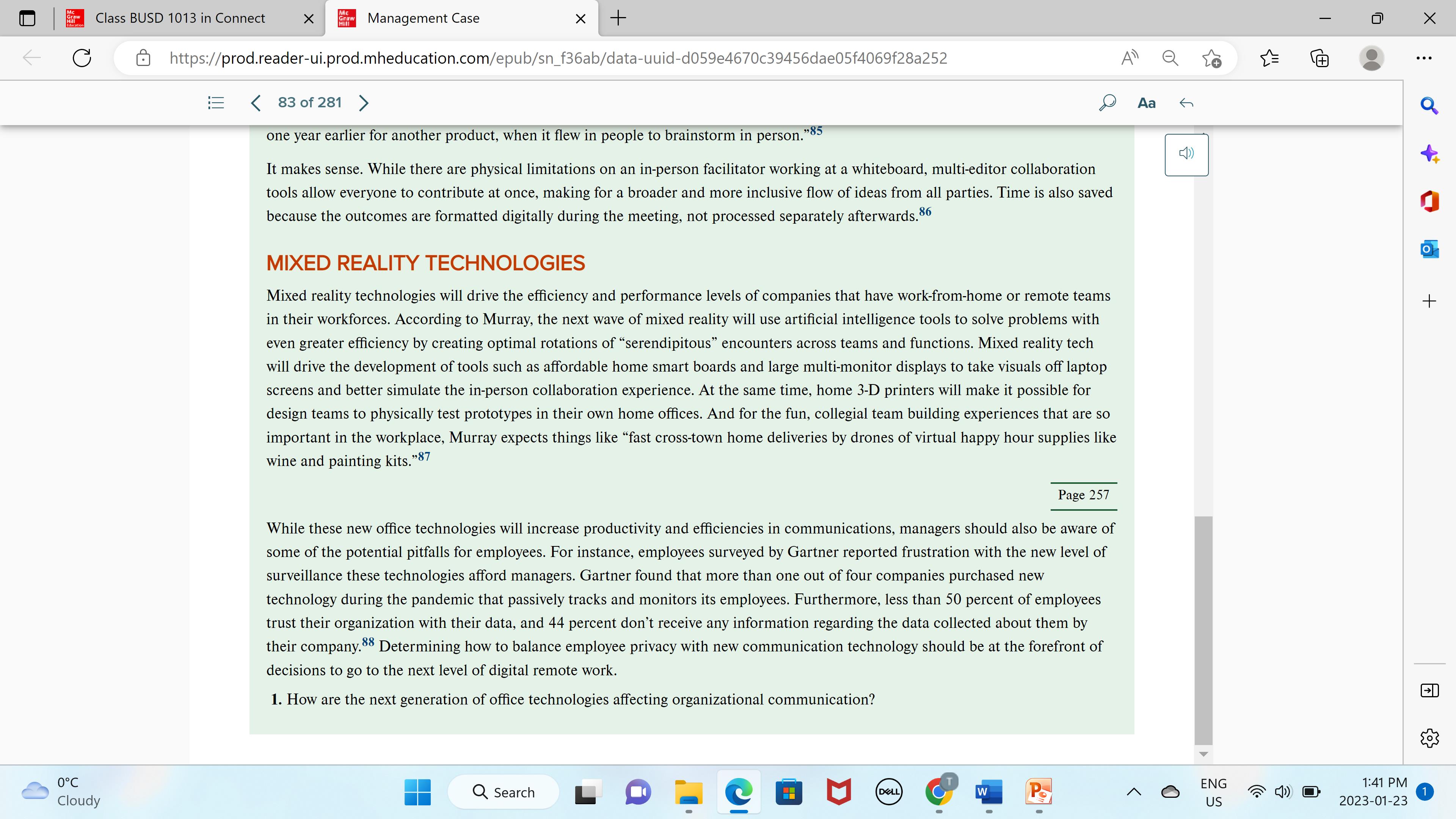Open footnote 88 reference link
This screenshot has width=1456, height=819.
368,642
